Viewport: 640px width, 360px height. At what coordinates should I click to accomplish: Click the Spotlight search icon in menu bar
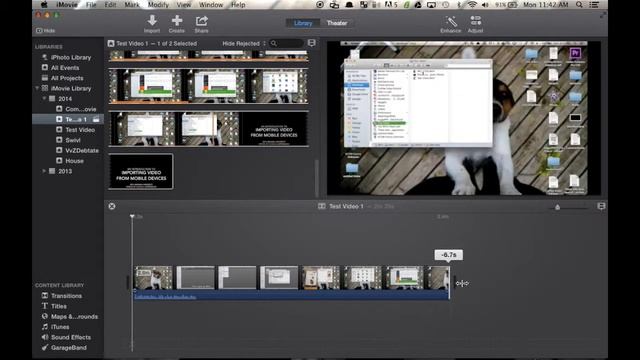pyautogui.click(x=579, y=5)
